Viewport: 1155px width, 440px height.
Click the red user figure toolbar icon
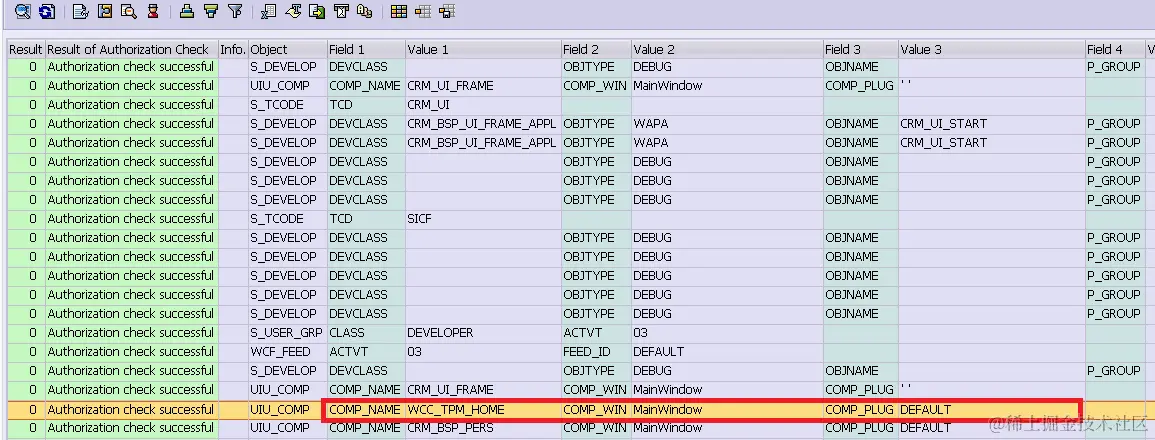click(x=152, y=11)
